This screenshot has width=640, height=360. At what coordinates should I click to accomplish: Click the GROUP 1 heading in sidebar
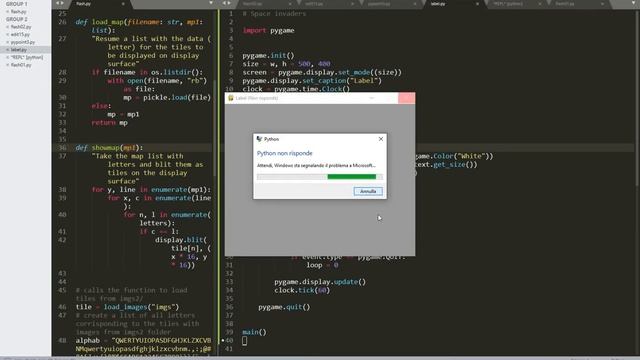coord(16,4)
